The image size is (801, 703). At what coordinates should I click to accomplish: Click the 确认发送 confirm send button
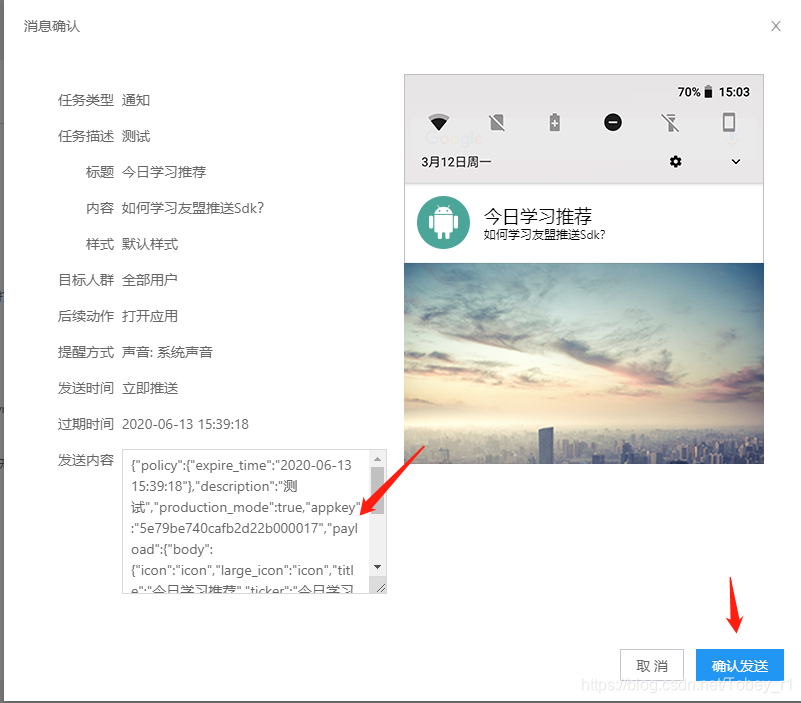point(739,665)
